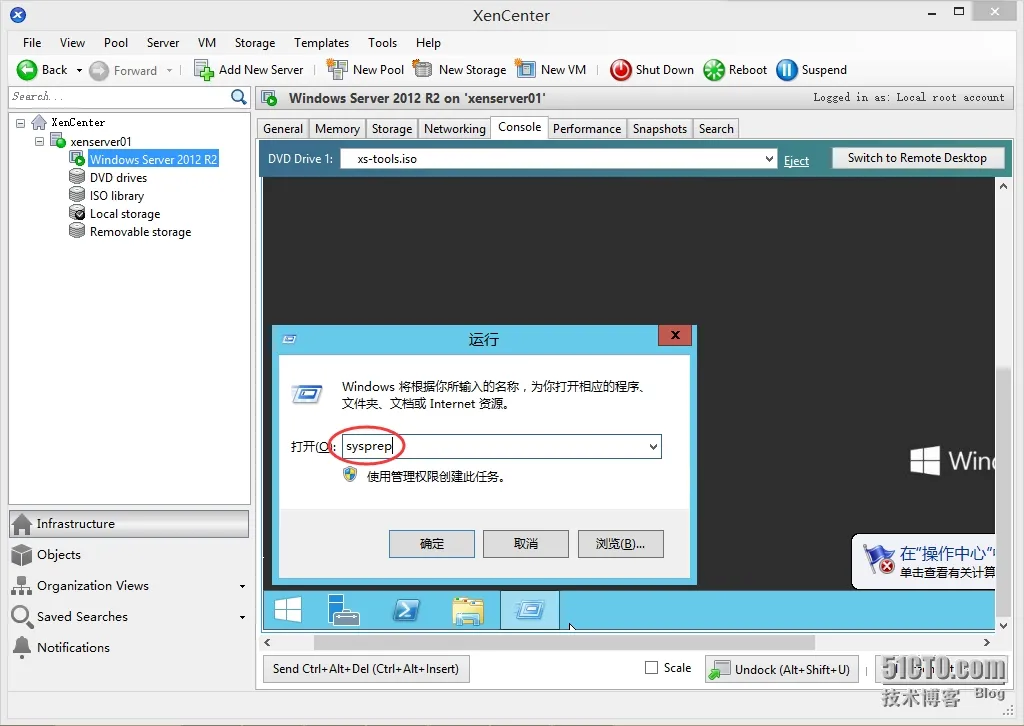This screenshot has width=1024, height=726.
Task: Open the Forward history dropdown arrow
Action: point(169,71)
